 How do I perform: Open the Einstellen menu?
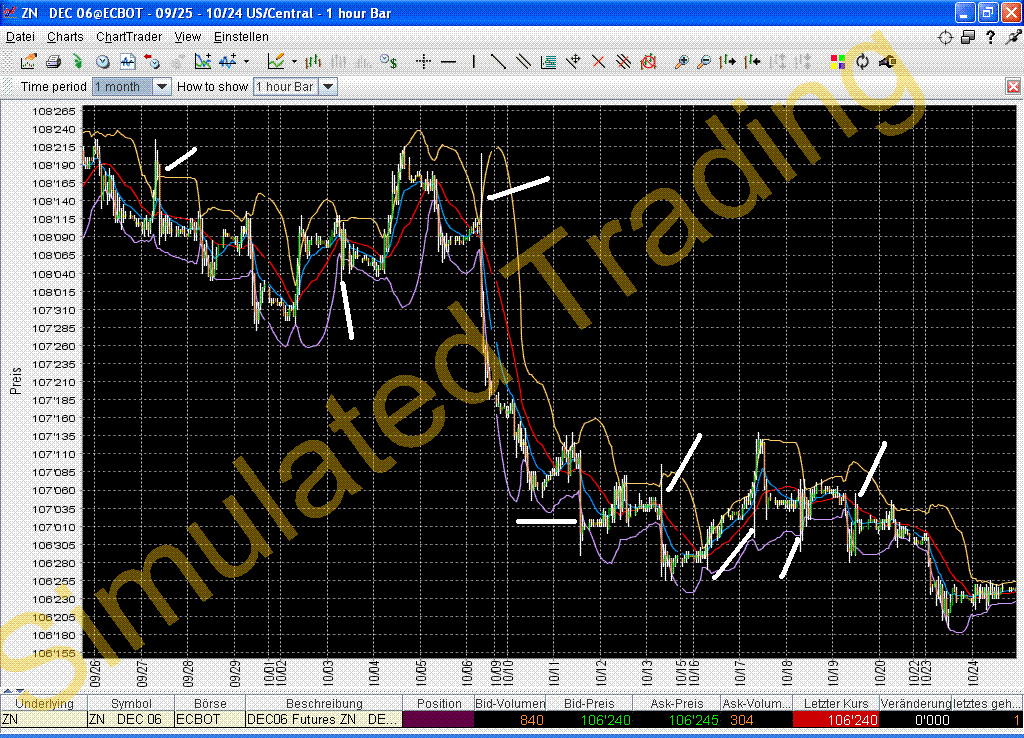(241, 37)
